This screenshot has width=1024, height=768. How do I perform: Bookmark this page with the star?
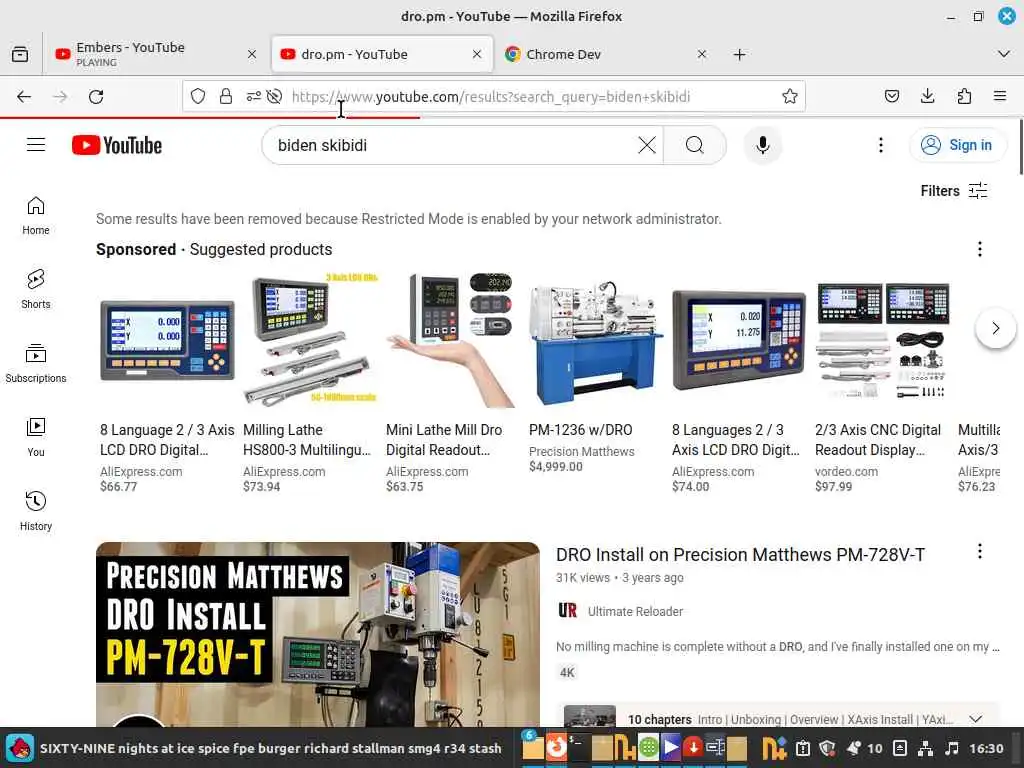(790, 97)
